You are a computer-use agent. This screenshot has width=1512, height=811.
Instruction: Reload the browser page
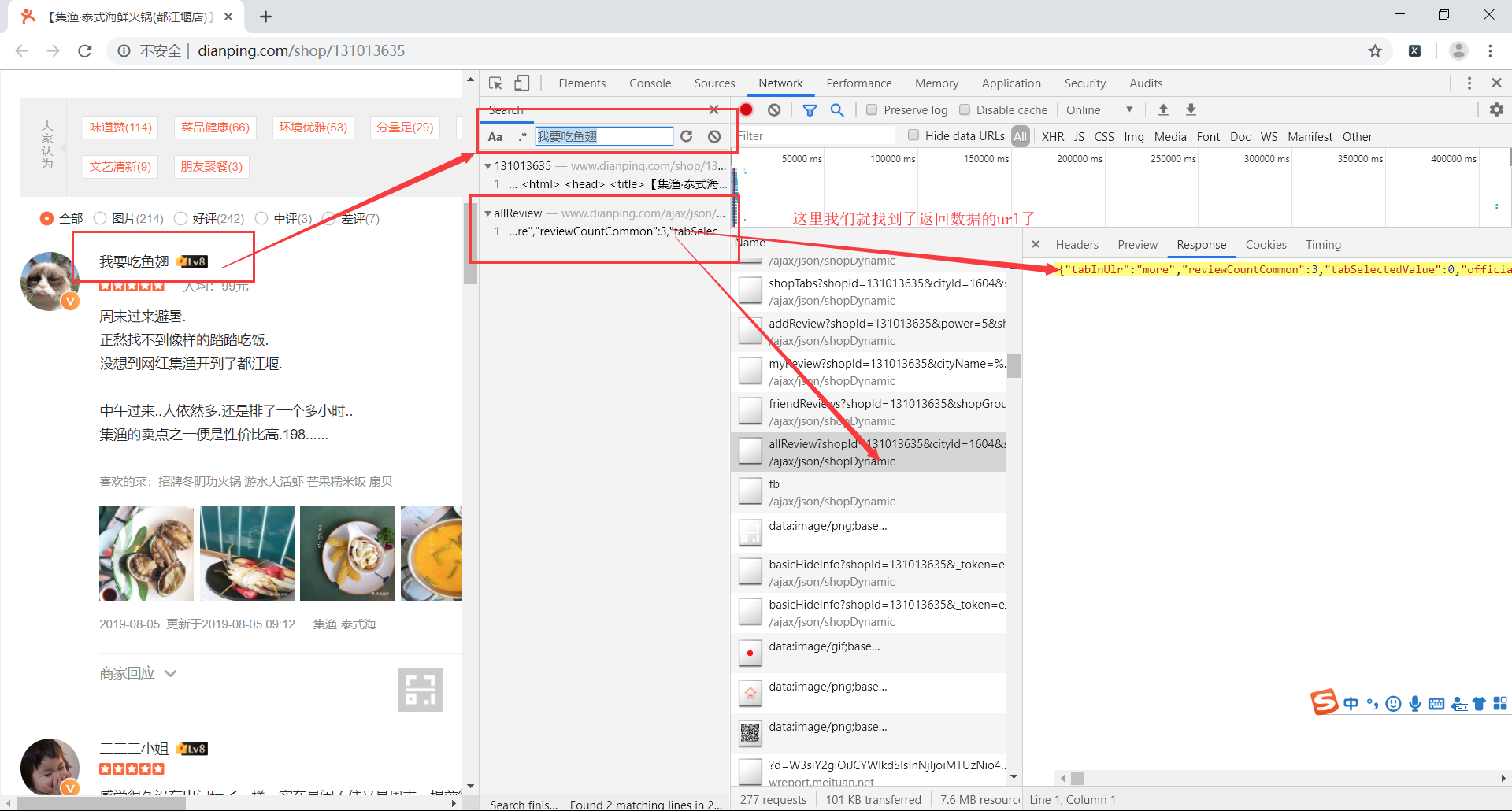pos(85,51)
